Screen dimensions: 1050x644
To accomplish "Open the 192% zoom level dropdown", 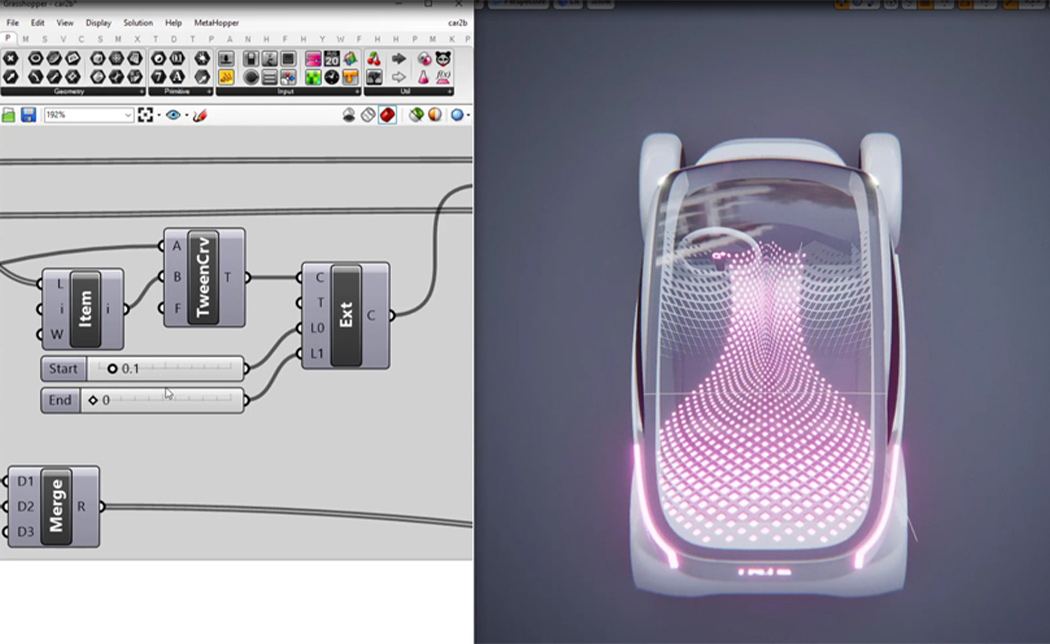I will (128, 114).
